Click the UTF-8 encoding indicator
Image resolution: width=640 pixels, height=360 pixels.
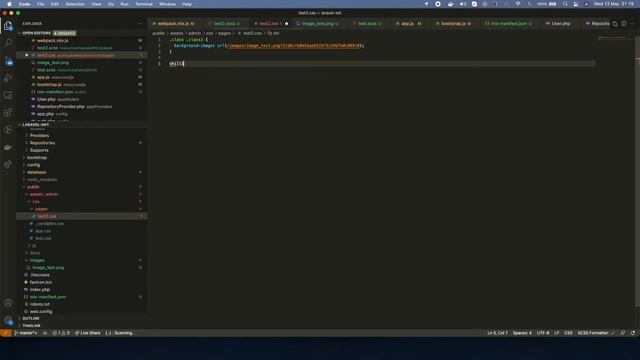click(543, 333)
